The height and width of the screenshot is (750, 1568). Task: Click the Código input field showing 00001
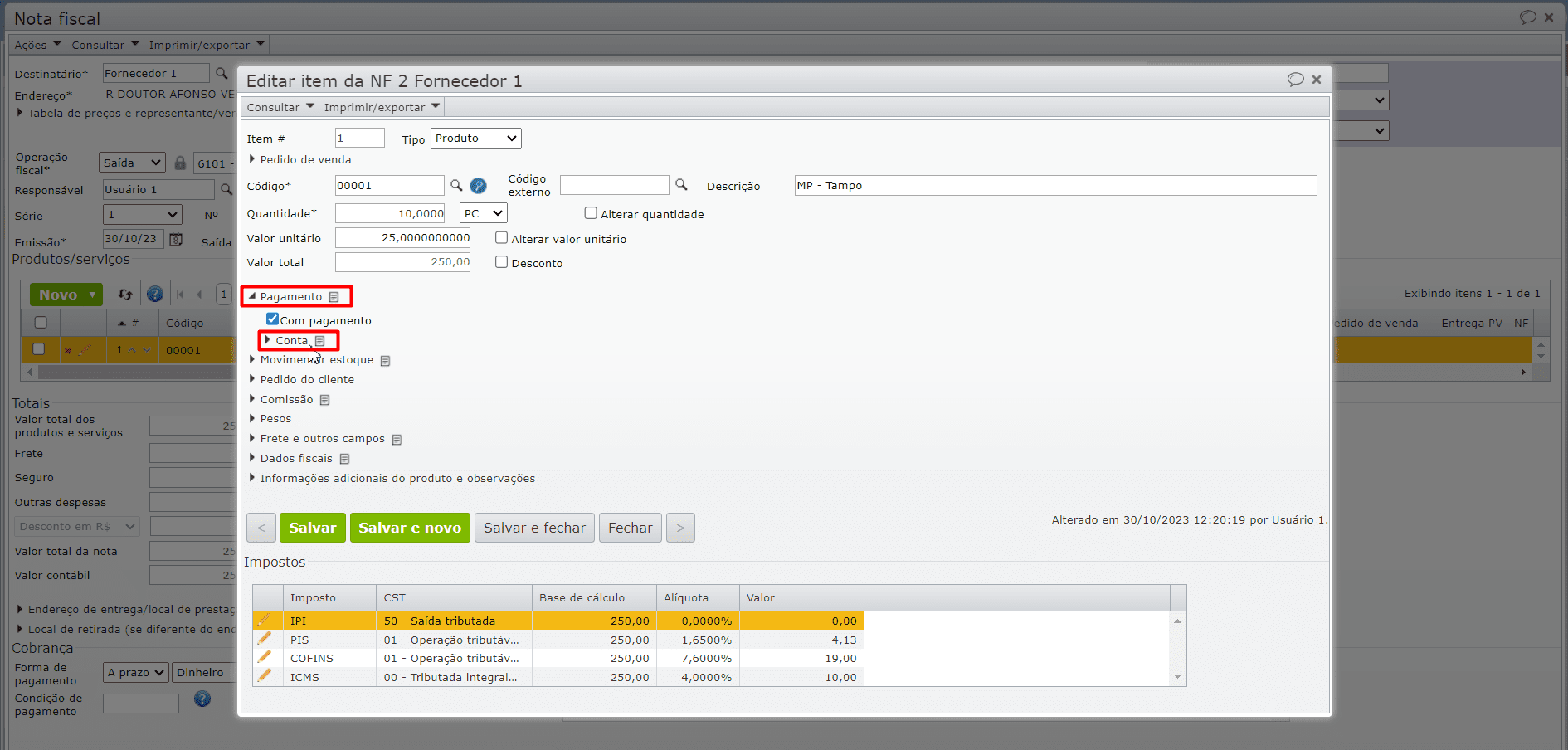390,186
